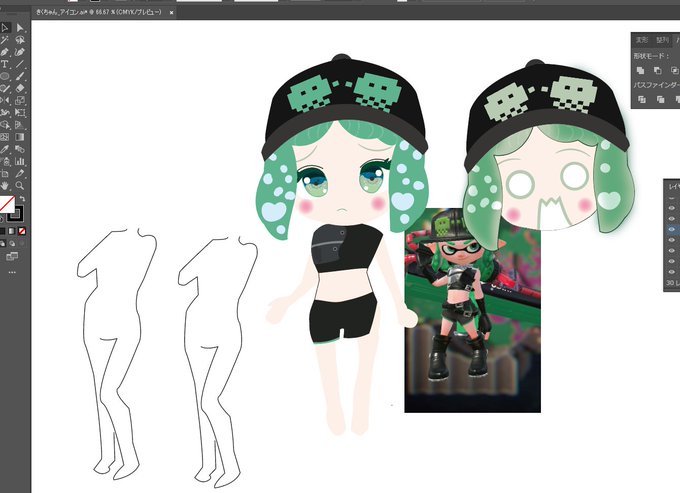Select the Paintbrush tool

pos(20,76)
